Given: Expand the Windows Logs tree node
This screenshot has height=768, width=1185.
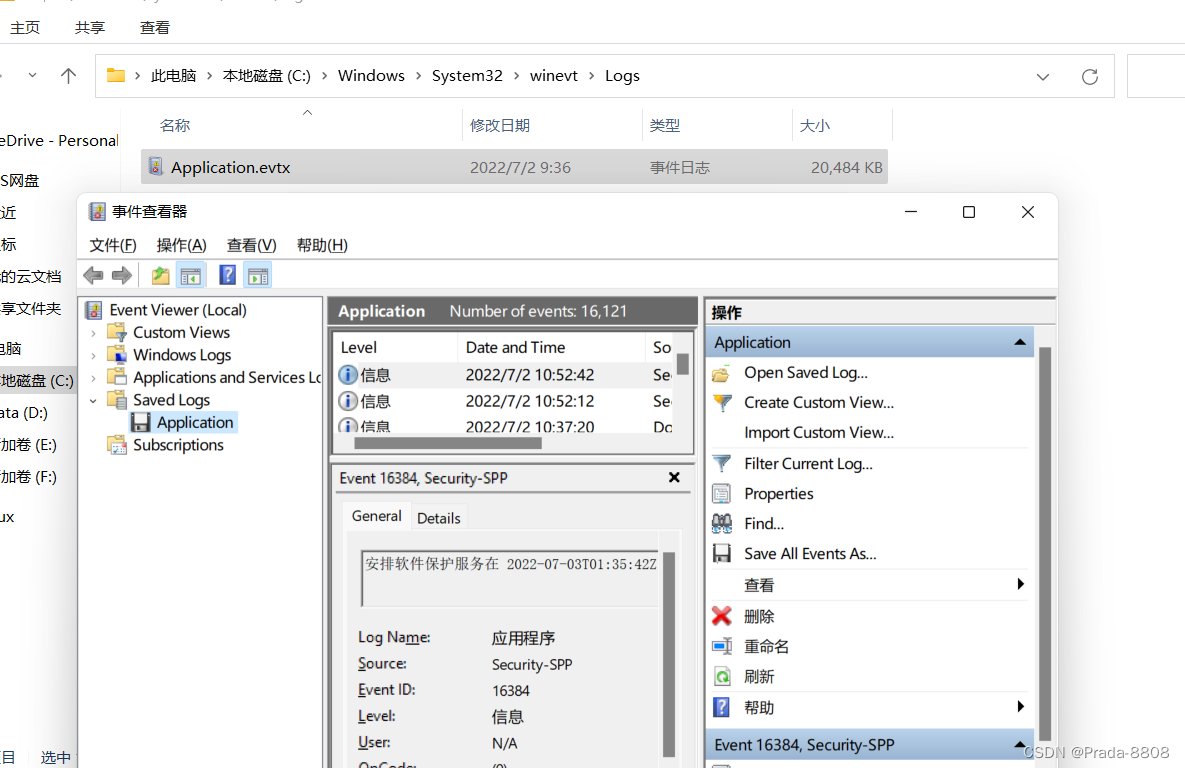Looking at the screenshot, I should coord(93,355).
